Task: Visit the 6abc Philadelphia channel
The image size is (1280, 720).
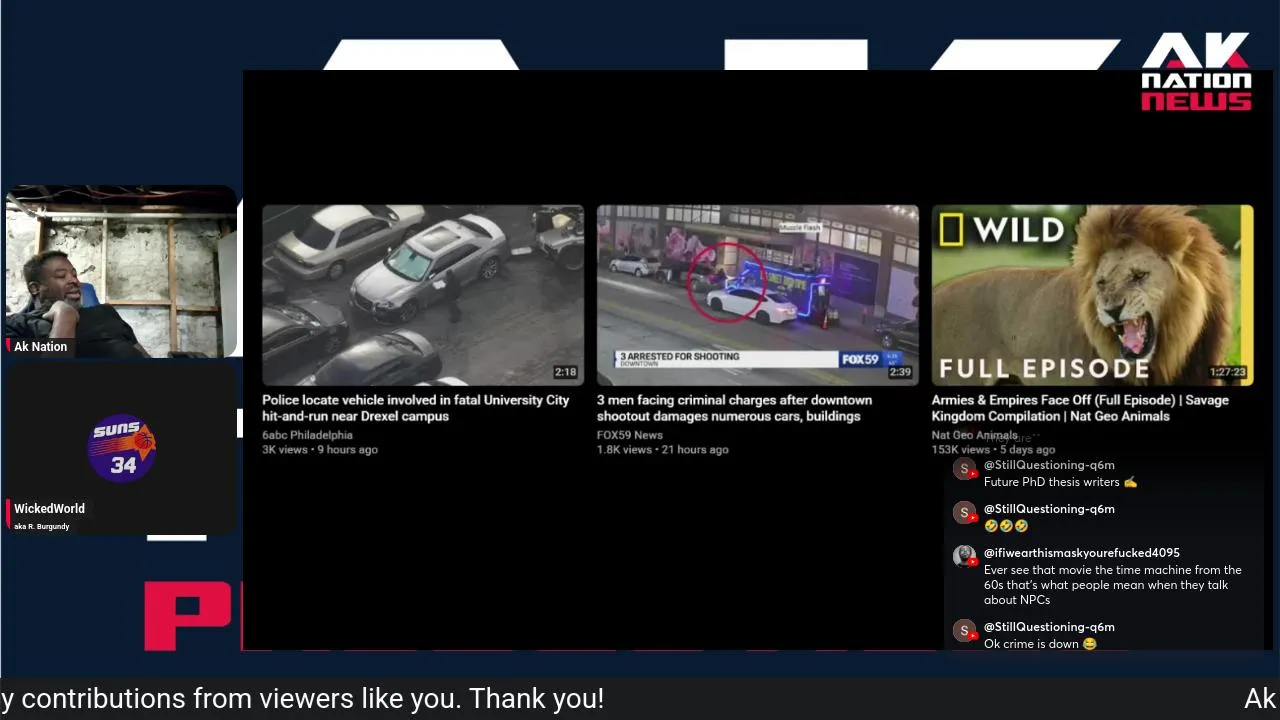Action: (x=307, y=435)
